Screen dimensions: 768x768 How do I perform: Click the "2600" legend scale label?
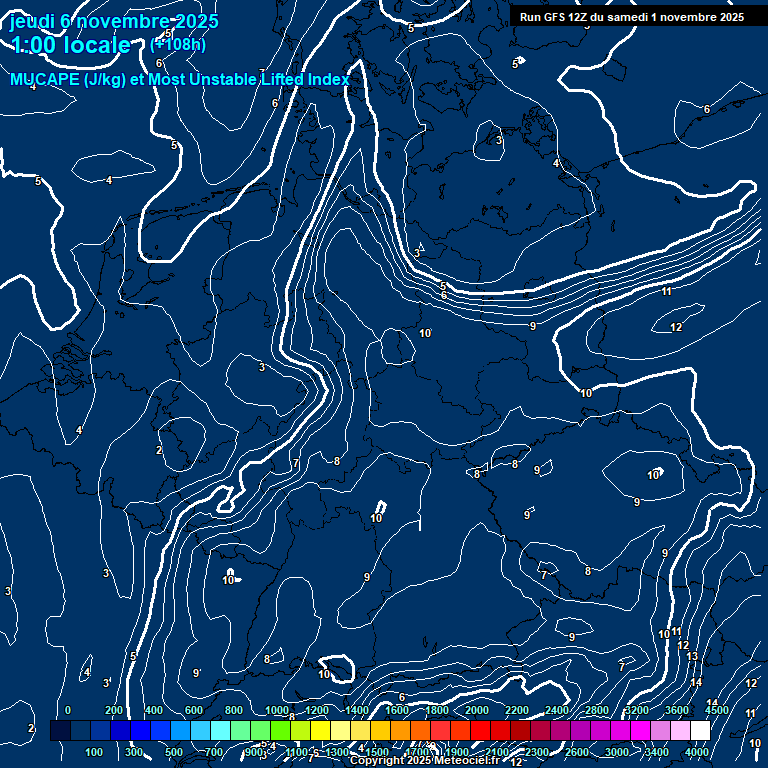click(x=576, y=752)
